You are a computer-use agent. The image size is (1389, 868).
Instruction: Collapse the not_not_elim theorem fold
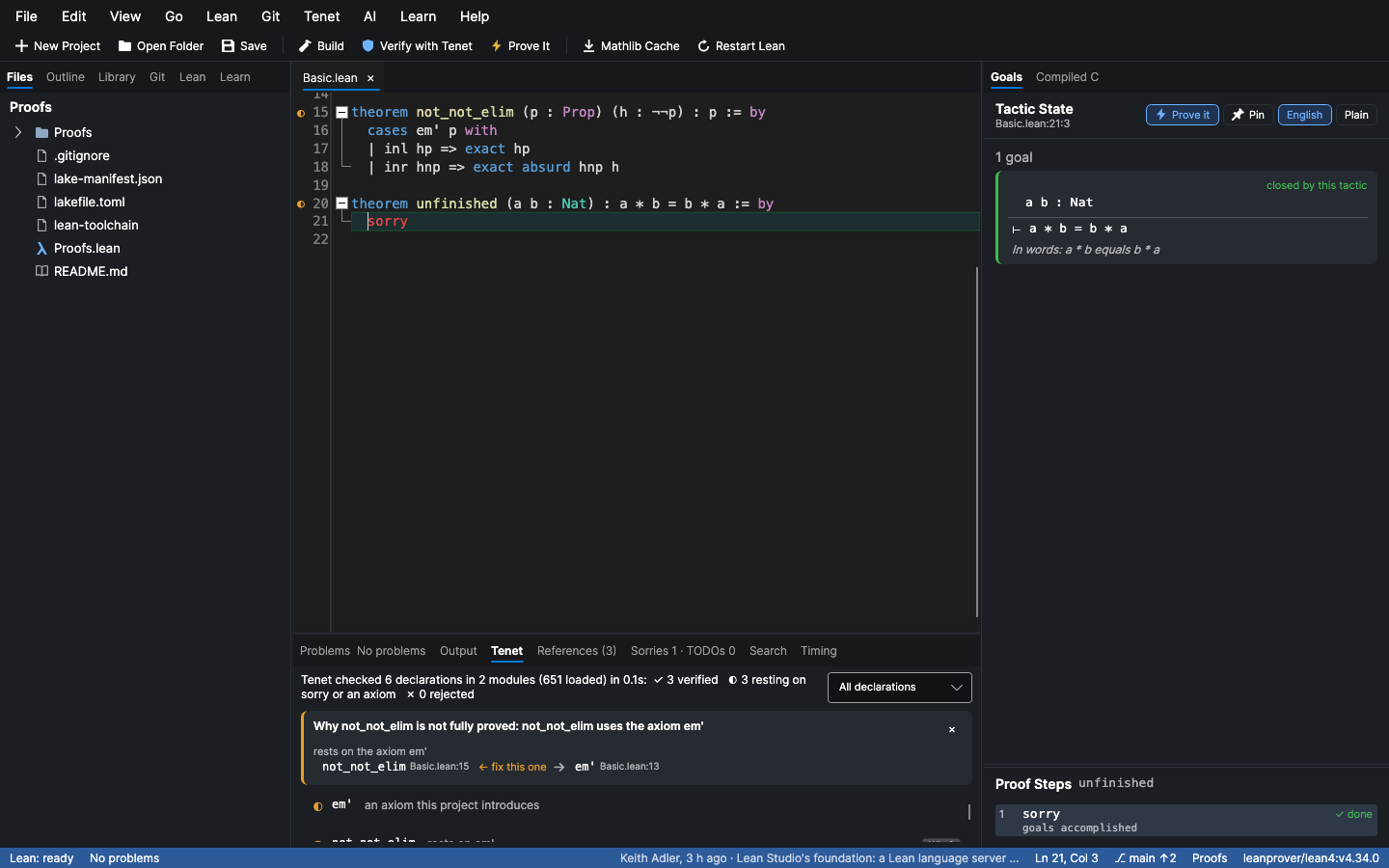point(341,112)
